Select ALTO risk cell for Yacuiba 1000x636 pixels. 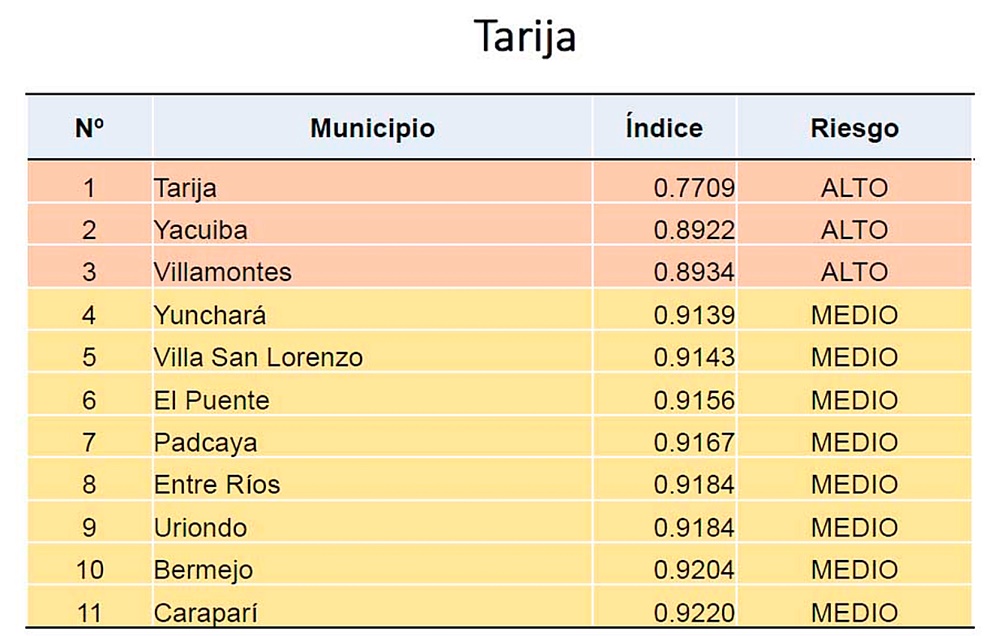tap(855, 230)
